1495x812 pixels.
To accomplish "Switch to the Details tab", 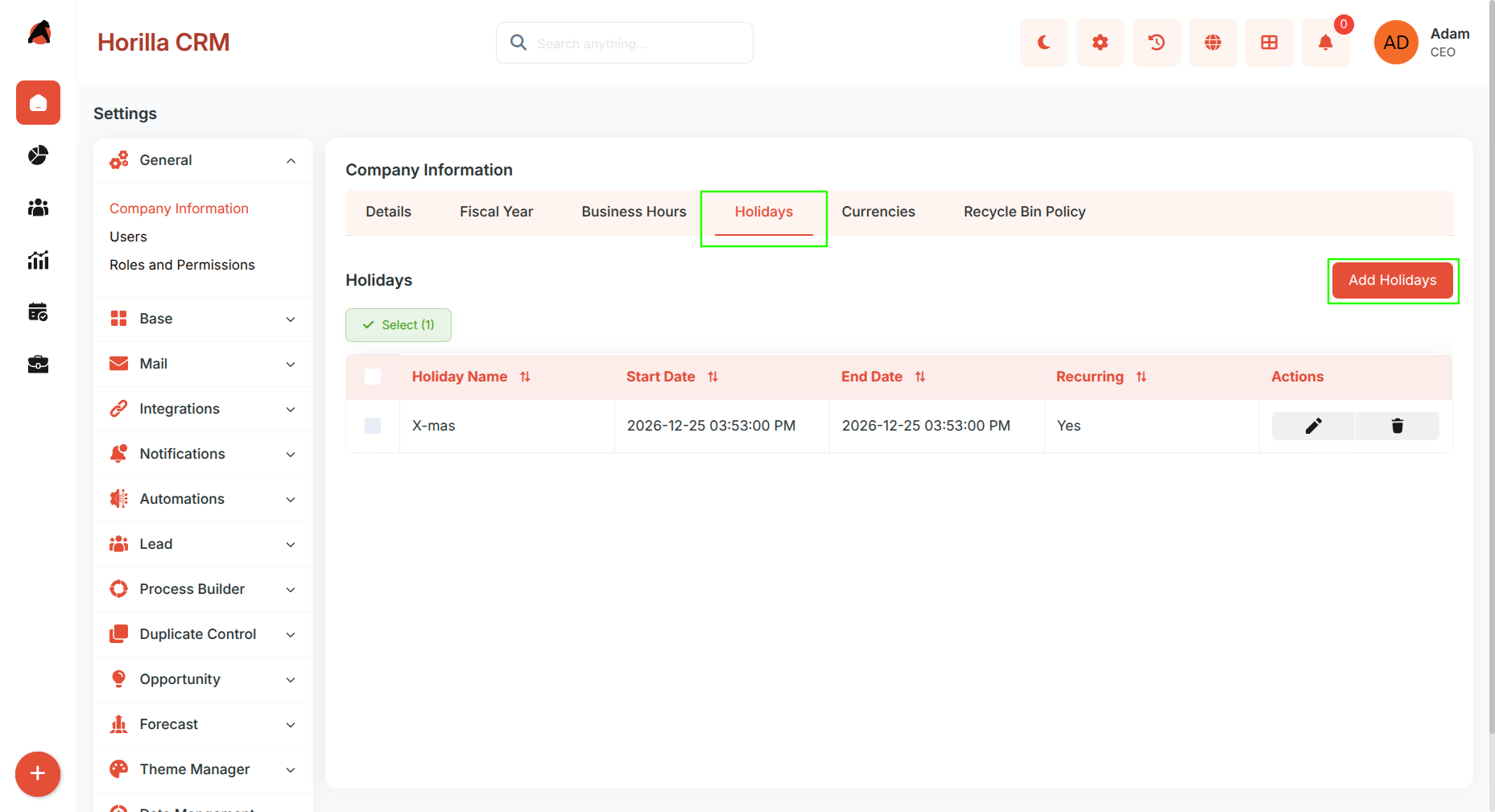I will coord(388,212).
